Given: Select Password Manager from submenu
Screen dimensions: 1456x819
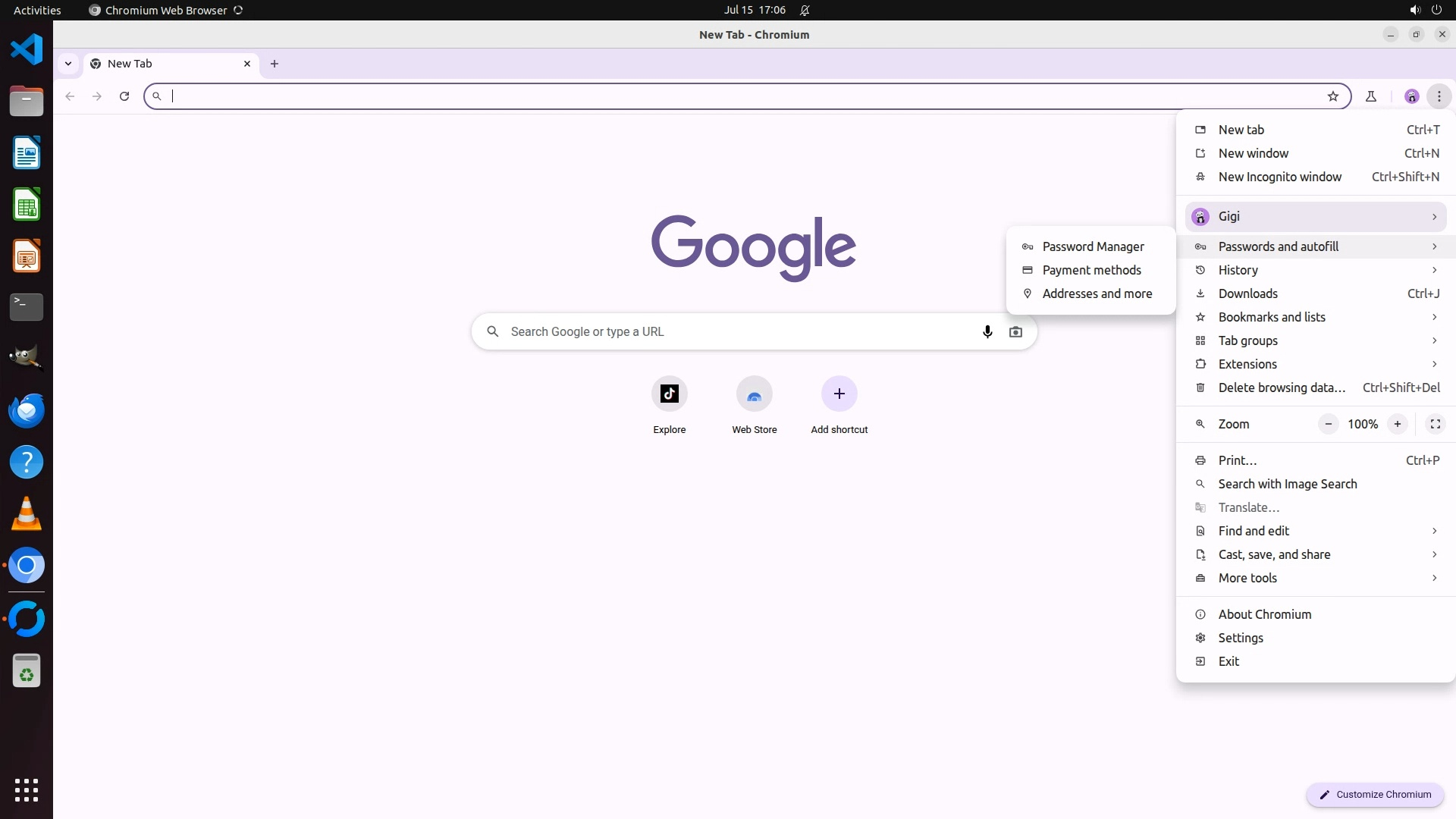Looking at the screenshot, I should pos(1093,246).
